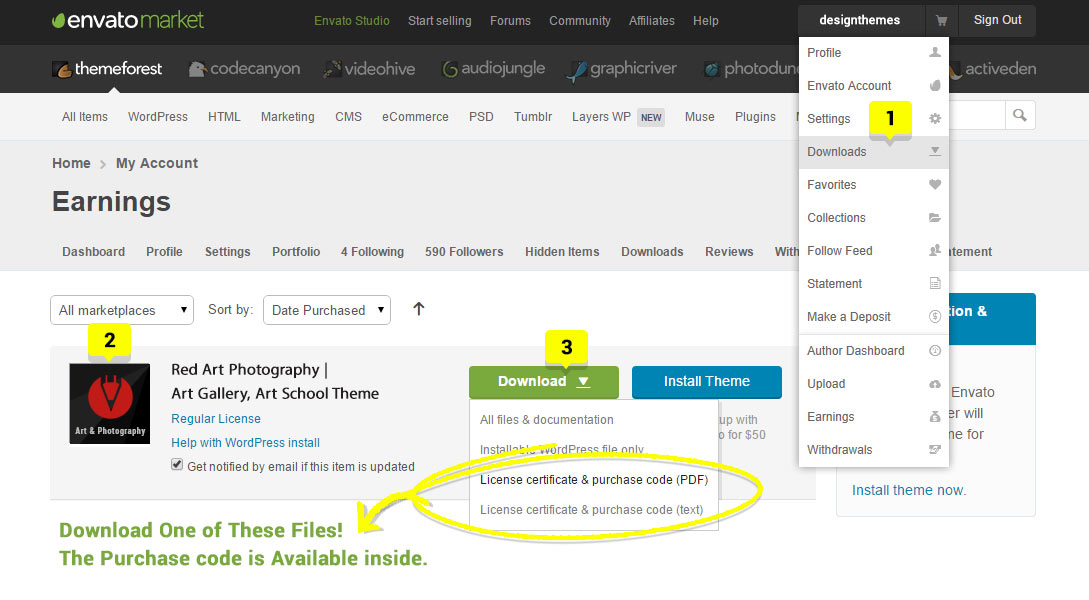Click the Upload cloud icon in the menu
The image size is (1089, 600).
(x=934, y=383)
